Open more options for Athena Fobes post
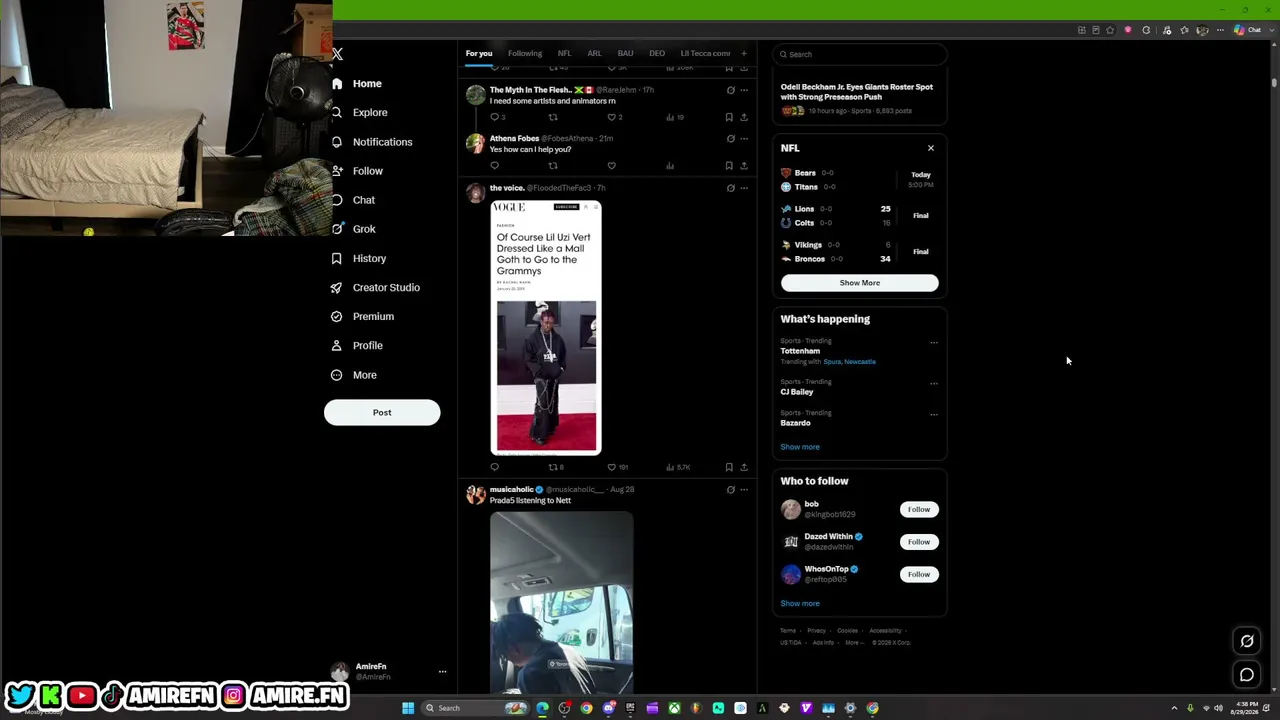The height and width of the screenshot is (720, 1280). tap(743, 139)
